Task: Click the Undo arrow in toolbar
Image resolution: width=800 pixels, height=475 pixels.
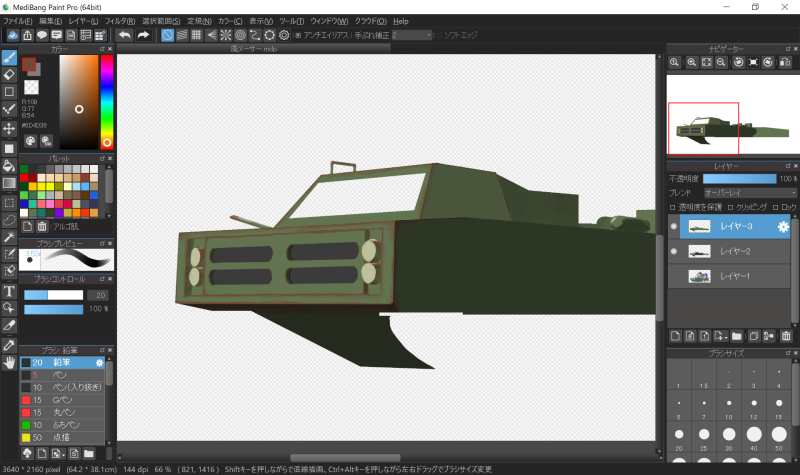Action: tap(124, 35)
